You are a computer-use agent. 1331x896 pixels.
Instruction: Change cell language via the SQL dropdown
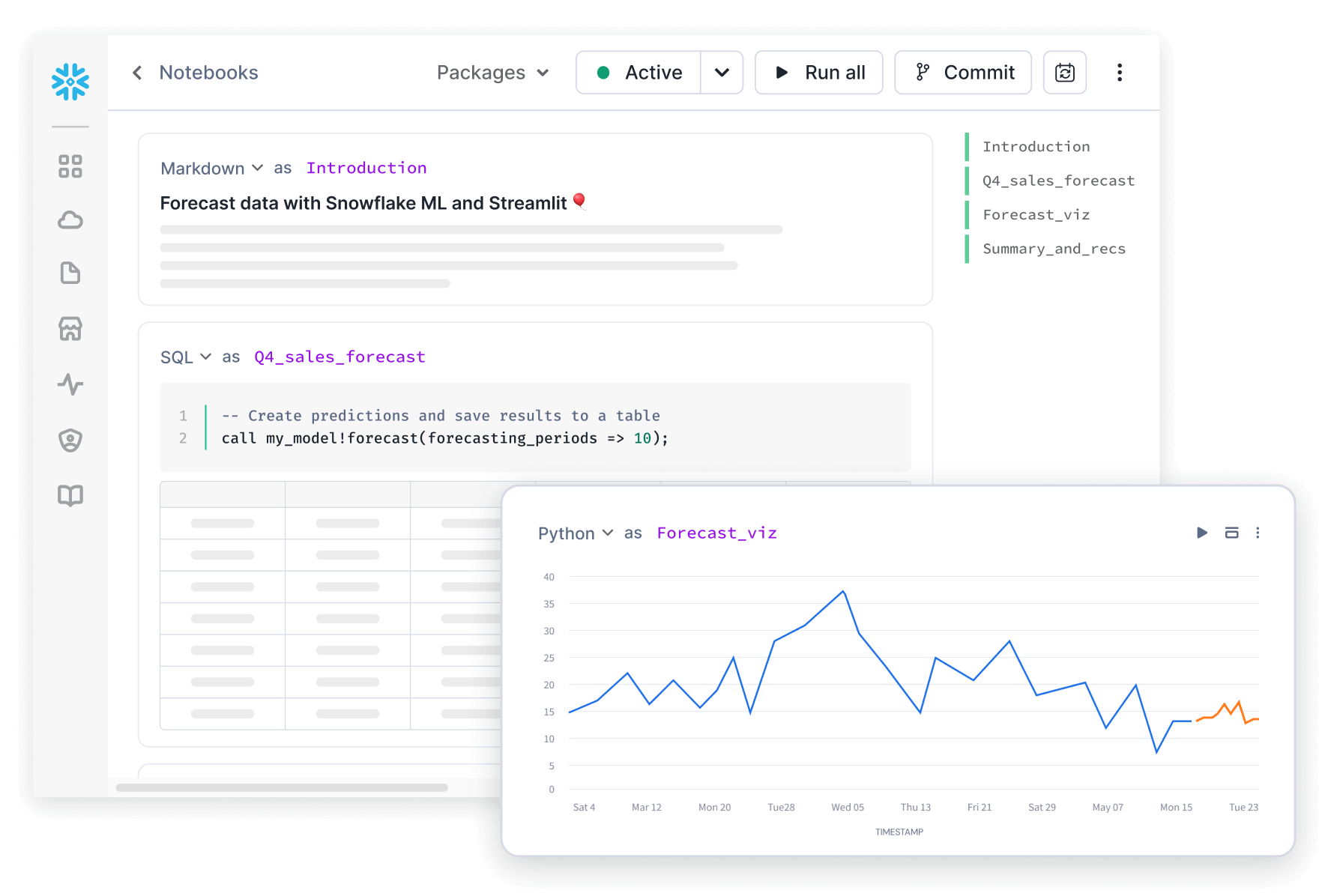182,357
